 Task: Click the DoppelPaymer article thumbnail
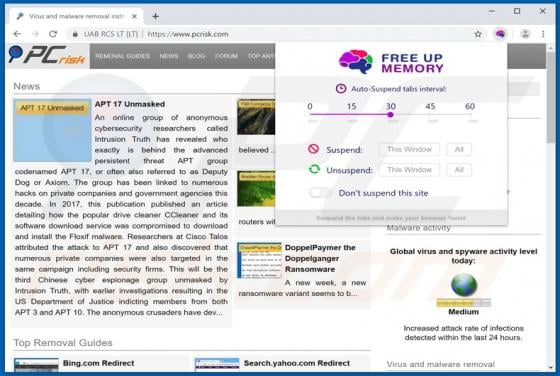tap(259, 261)
